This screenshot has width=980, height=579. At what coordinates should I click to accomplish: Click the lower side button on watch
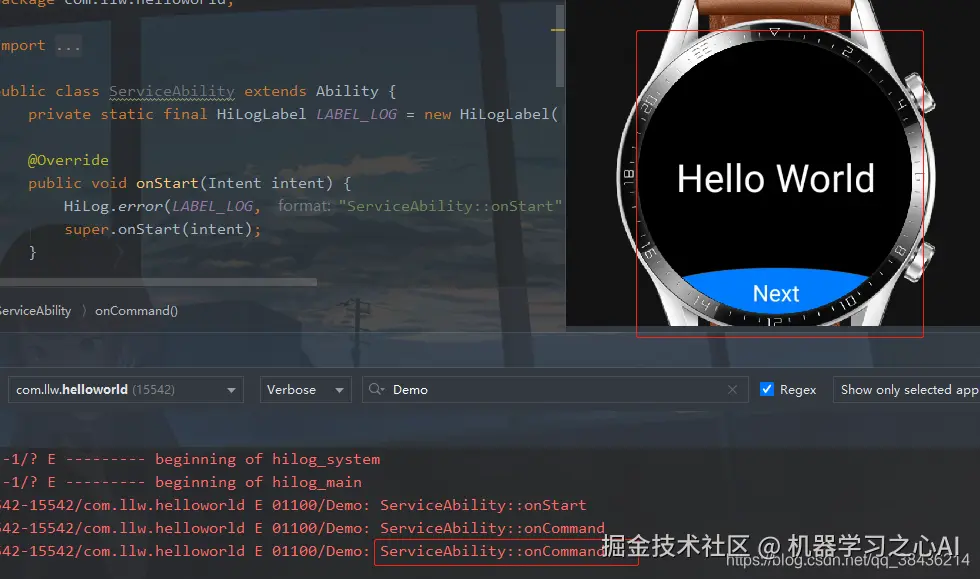pos(919,261)
